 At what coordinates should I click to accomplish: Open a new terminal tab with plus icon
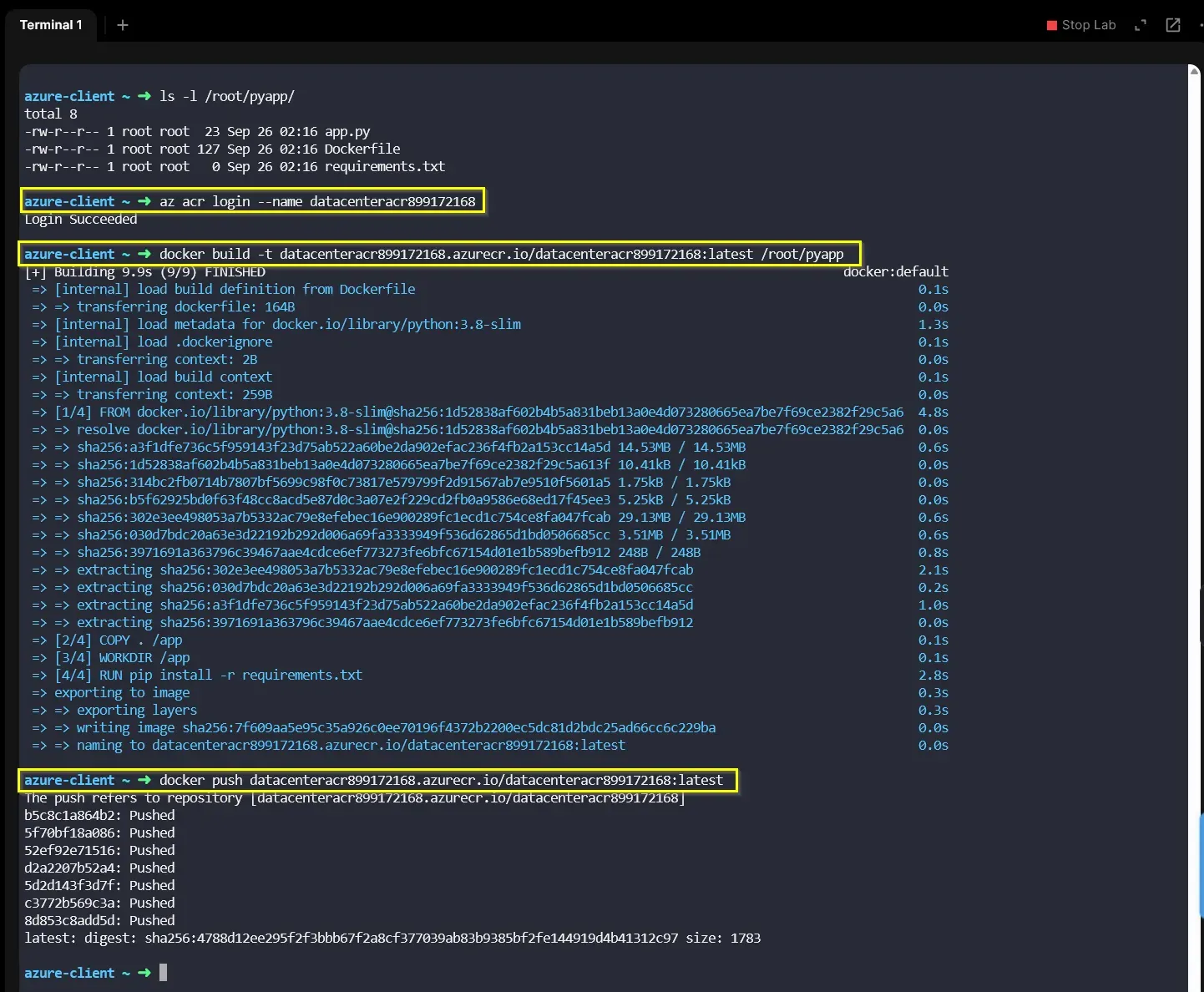(123, 25)
